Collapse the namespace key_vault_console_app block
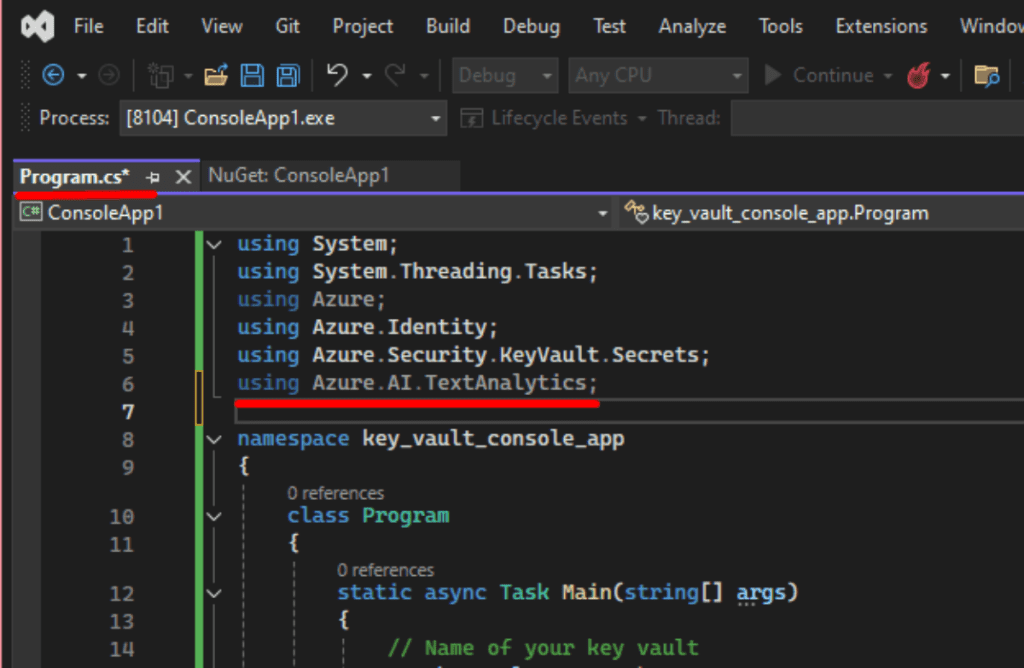The height and width of the screenshot is (668, 1024). coord(214,439)
